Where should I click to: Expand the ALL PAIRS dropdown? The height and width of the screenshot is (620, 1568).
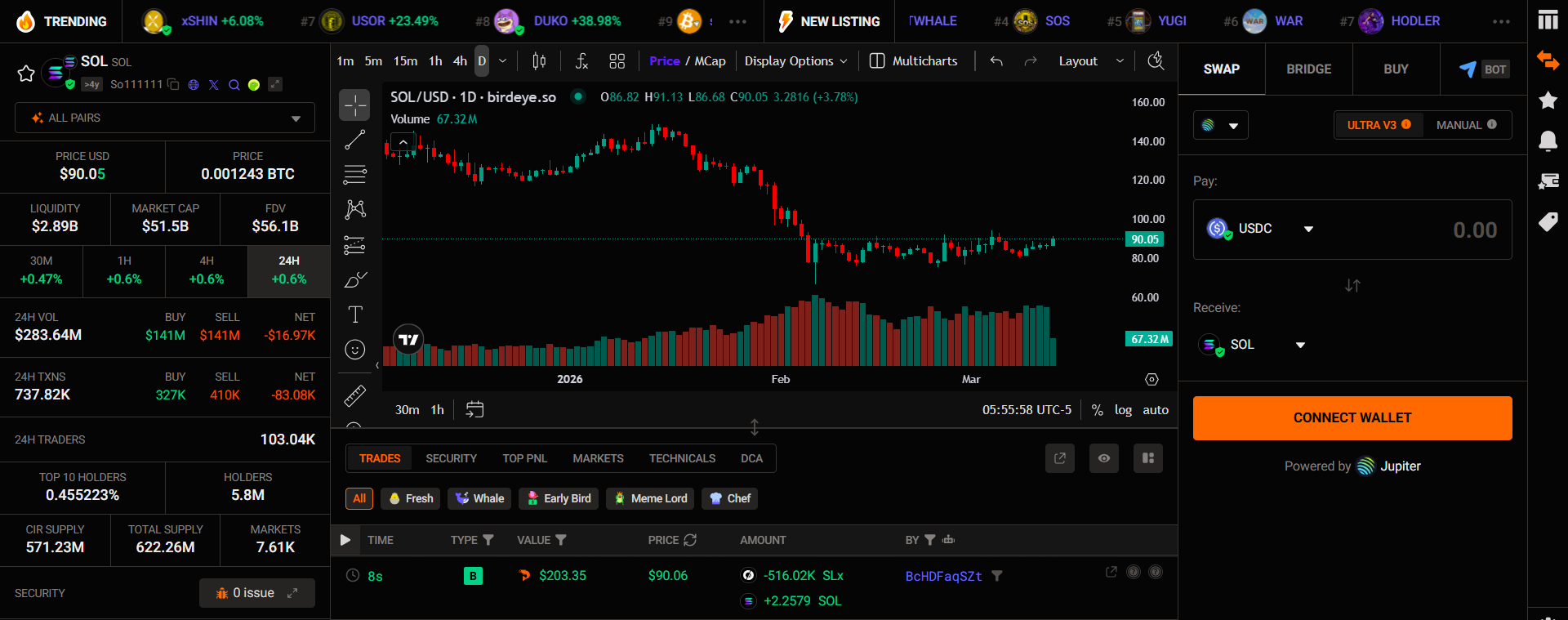pyautogui.click(x=165, y=118)
